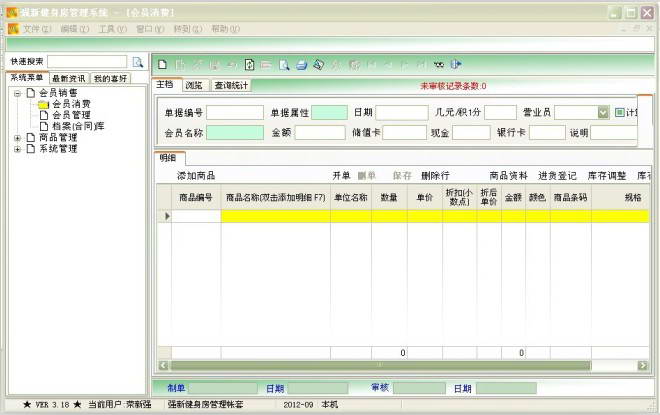Open the 文件 menu
Viewport: 660px width, 415px height.
(x=37, y=29)
